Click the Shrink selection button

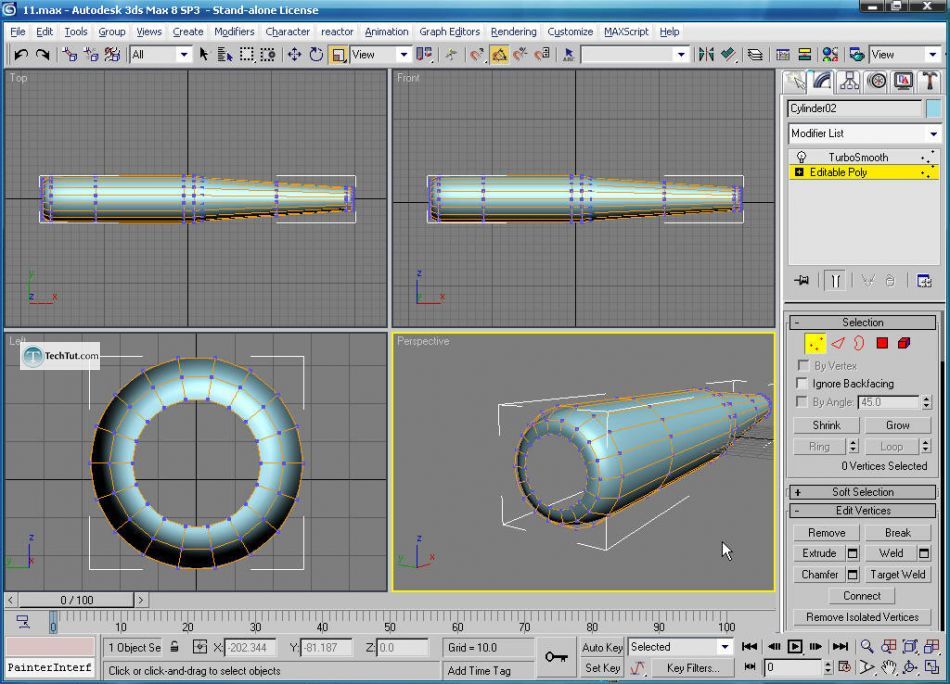[x=826, y=425]
